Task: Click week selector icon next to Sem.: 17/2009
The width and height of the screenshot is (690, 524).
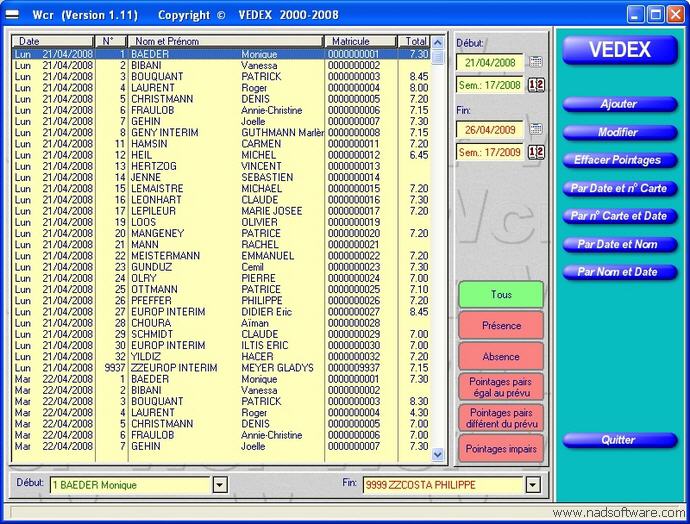Action: (x=536, y=152)
